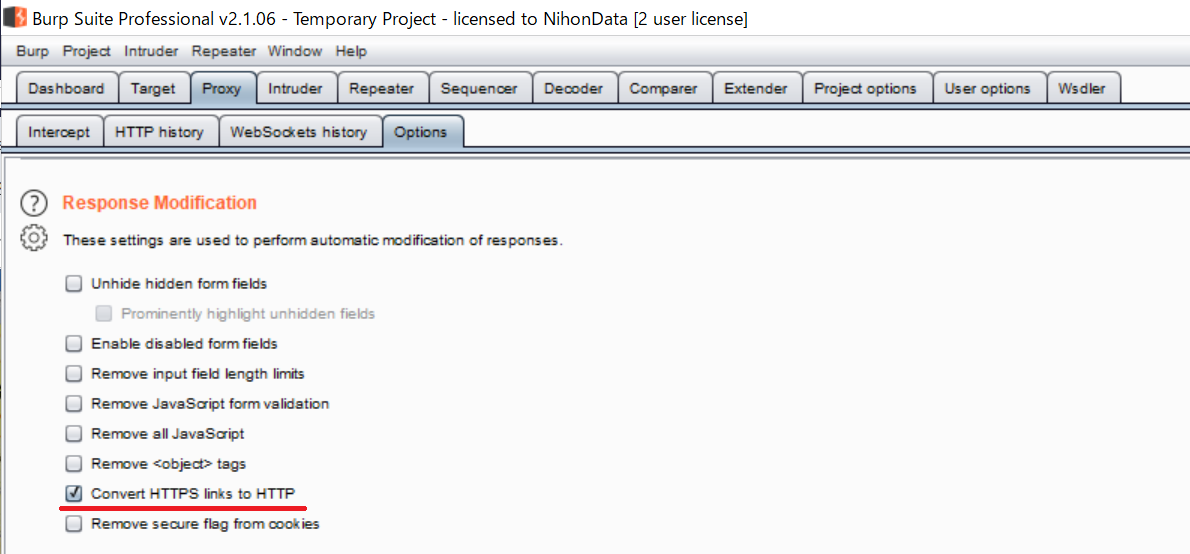Screen dimensions: 1190x554
Task: Check Remove input field length limits
Action: [74, 374]
